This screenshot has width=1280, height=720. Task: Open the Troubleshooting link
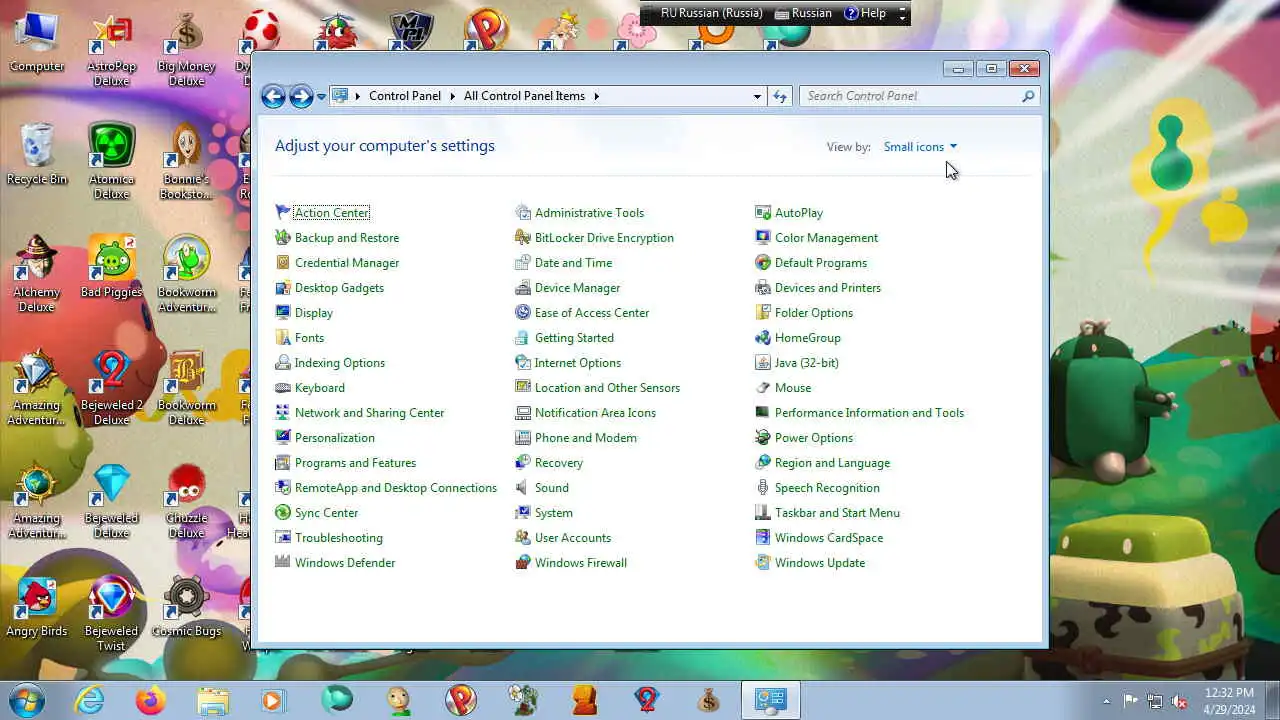(338, 537)
